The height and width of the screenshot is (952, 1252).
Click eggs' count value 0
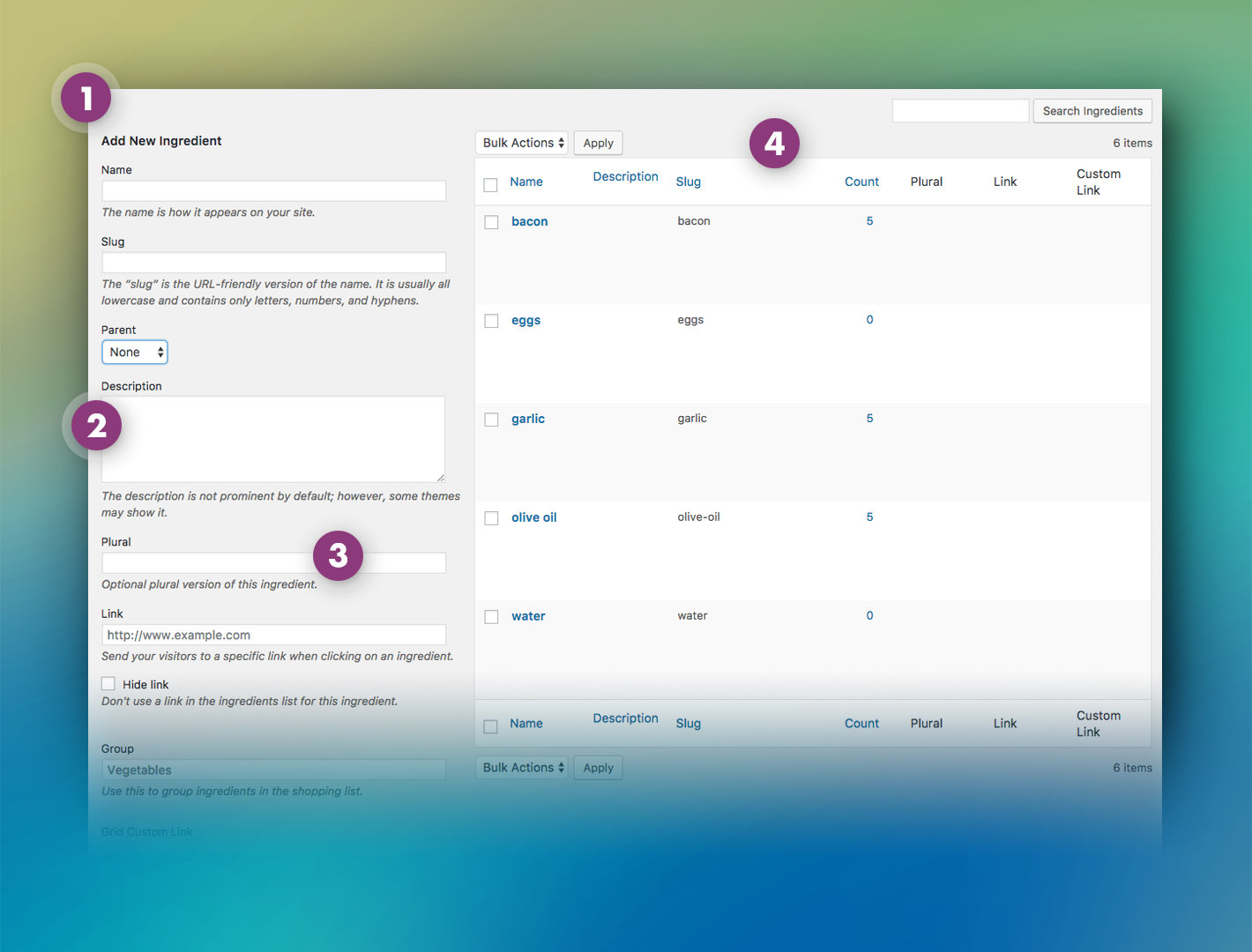coord(869,320)
